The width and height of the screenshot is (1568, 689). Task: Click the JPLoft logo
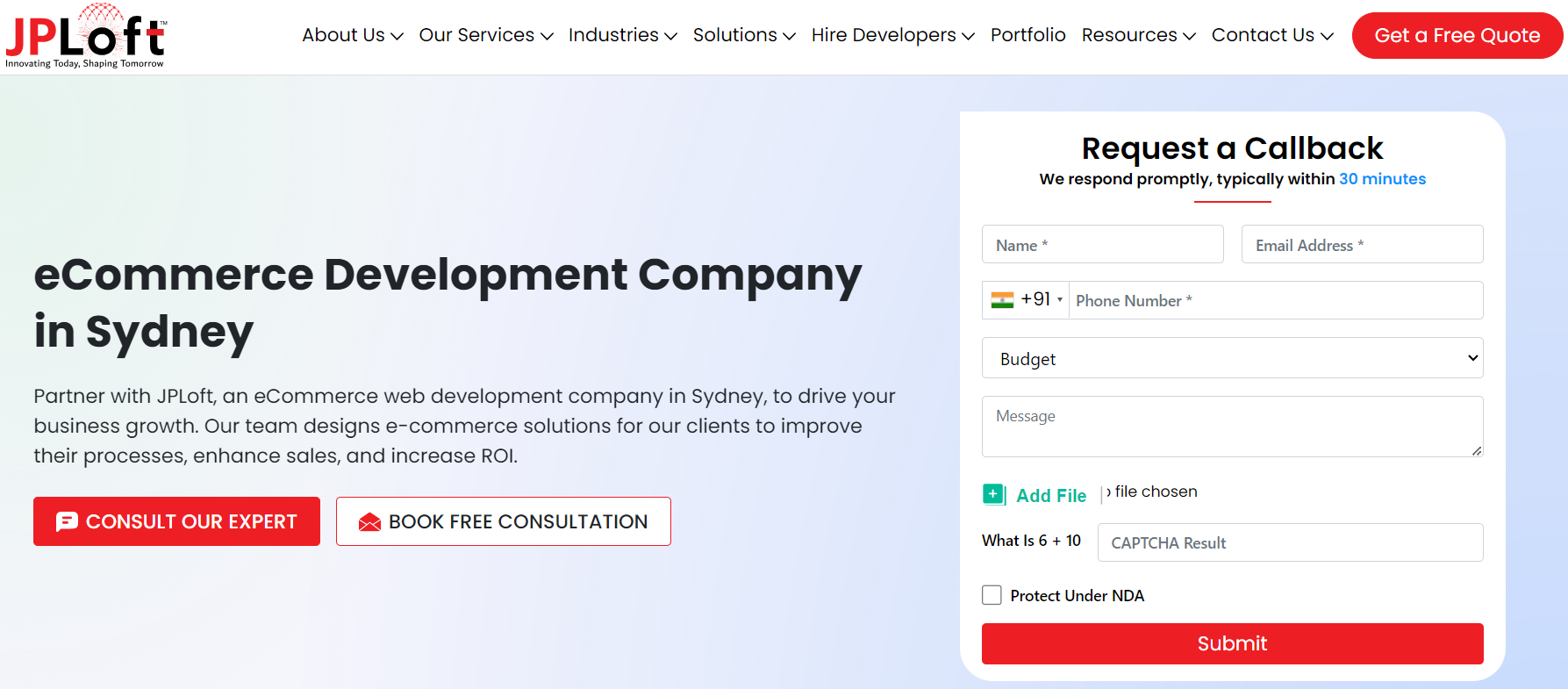(85, 35)
